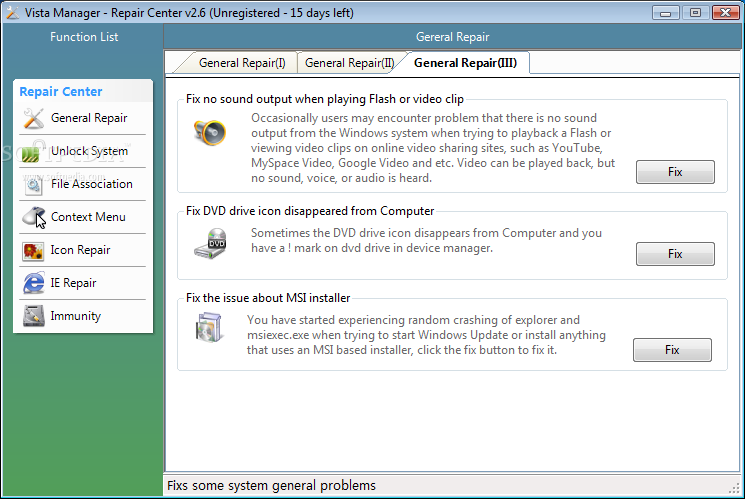Open General Repair in function list

[x=83, y=118]
